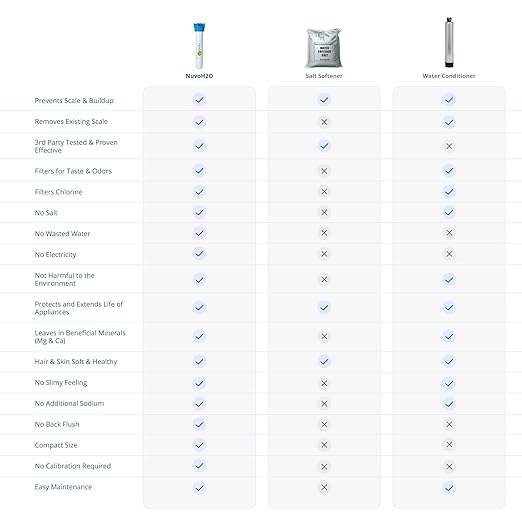Click Water Conditioner checkmark for Easy Maintenance
Image resolution: width=522 pixels, height=522 pixels.
click(x=449, y=488)
